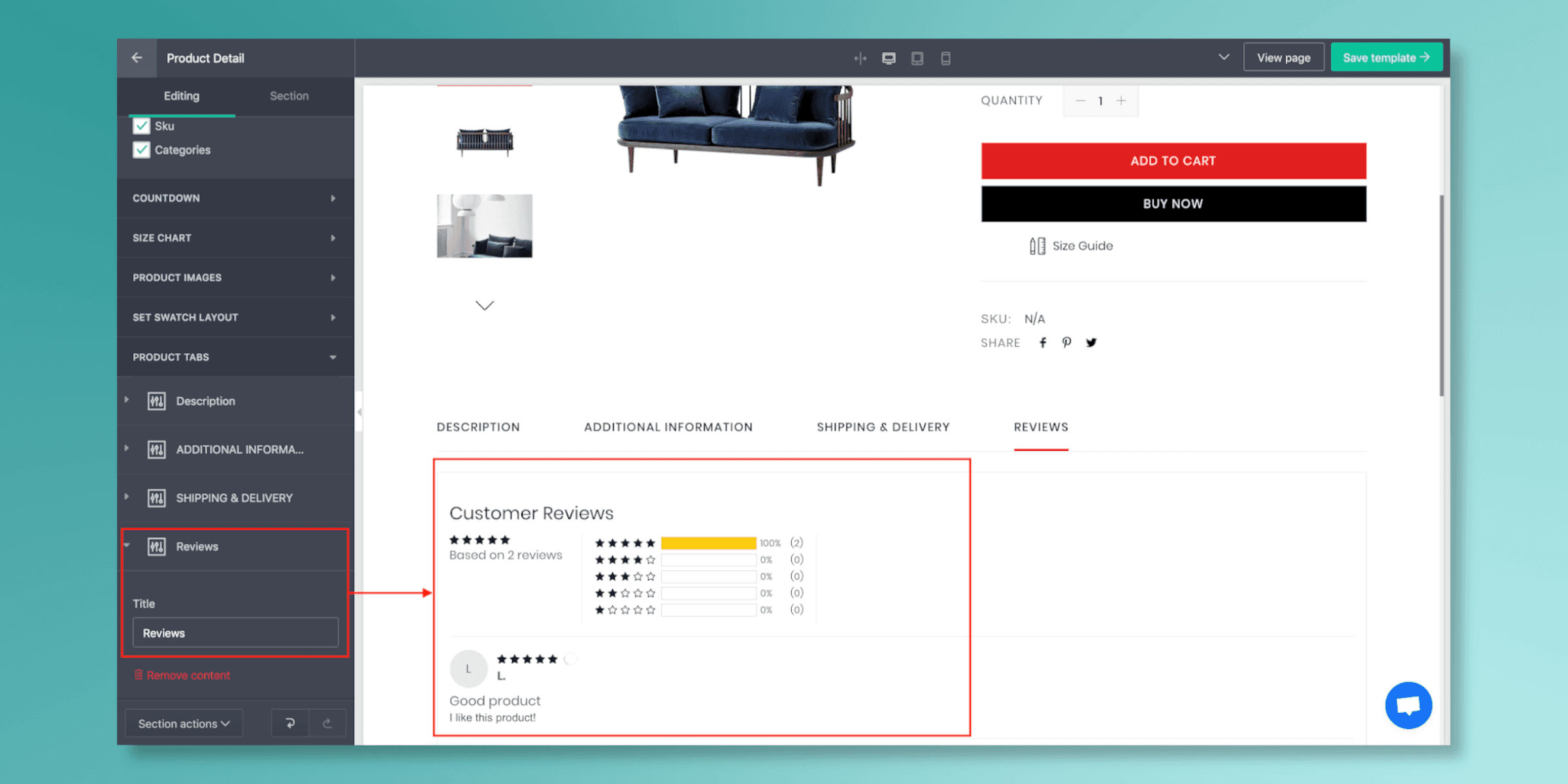The width and height of the screenshot is (1568, 784).
Task: Uncheck the Sku checkbox
Action: tap(142, 126)
